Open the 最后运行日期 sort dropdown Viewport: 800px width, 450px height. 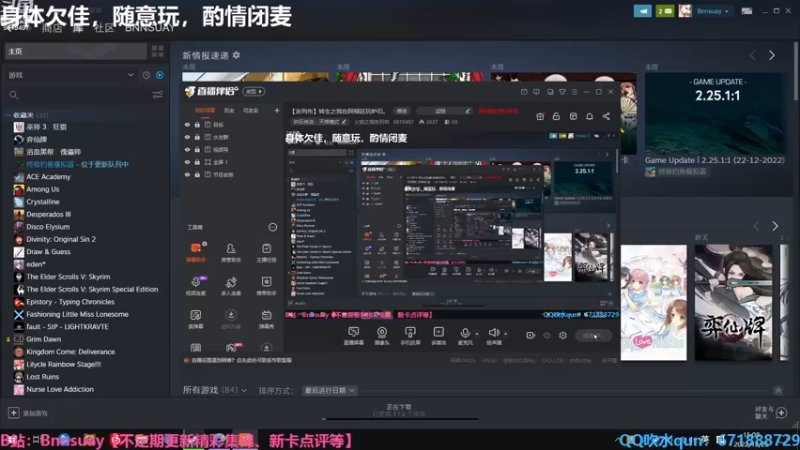click(329, 390)
